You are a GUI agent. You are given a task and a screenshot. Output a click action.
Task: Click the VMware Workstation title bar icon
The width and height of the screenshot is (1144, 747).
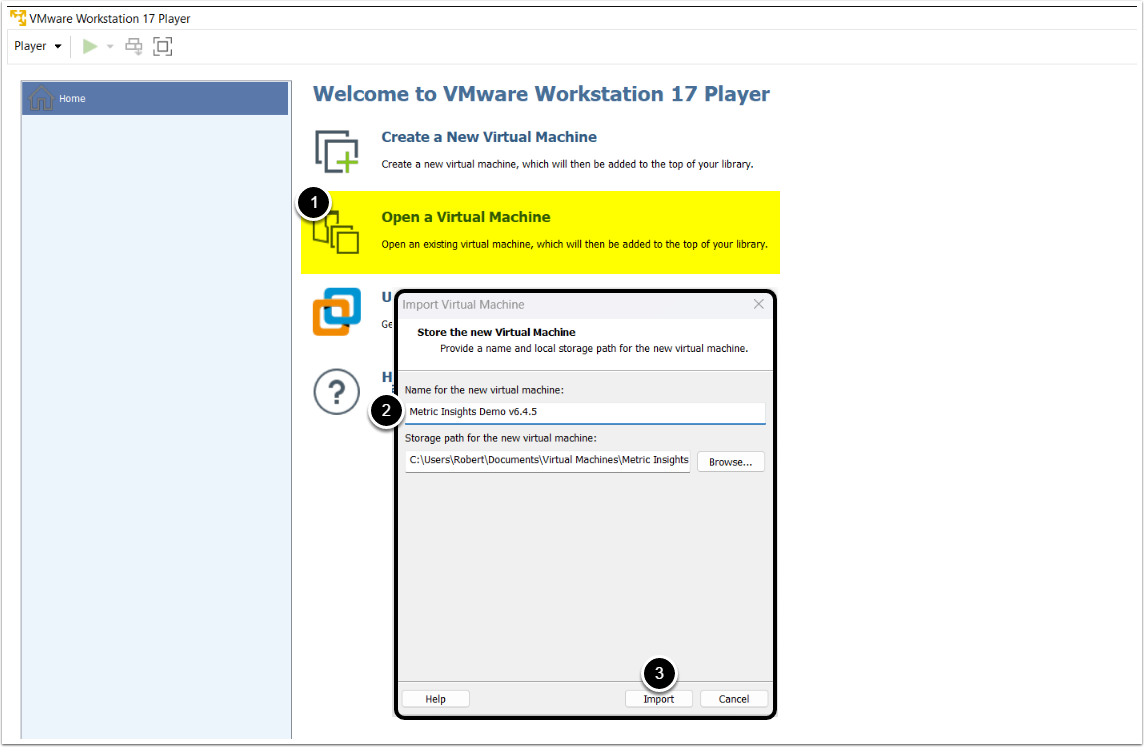coord(18,18)
